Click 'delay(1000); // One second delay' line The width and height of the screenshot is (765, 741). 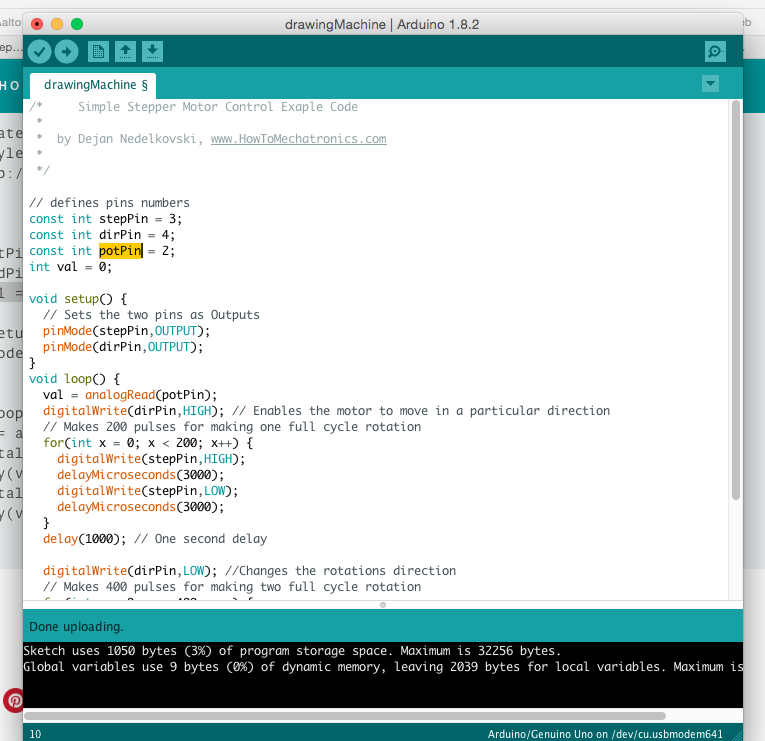pyautogui.click(x=155, y=539)
